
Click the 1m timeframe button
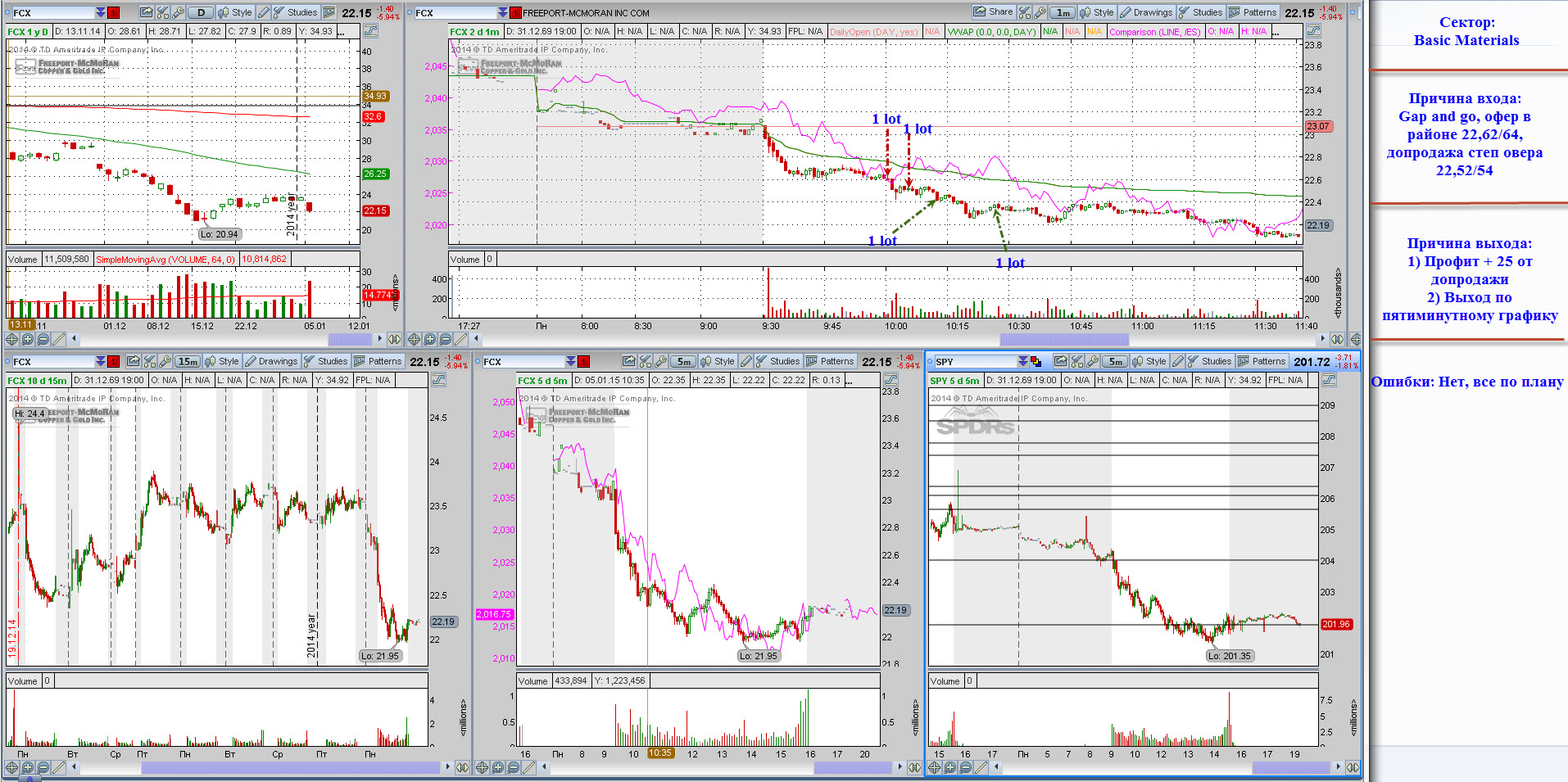(1063, 12)
